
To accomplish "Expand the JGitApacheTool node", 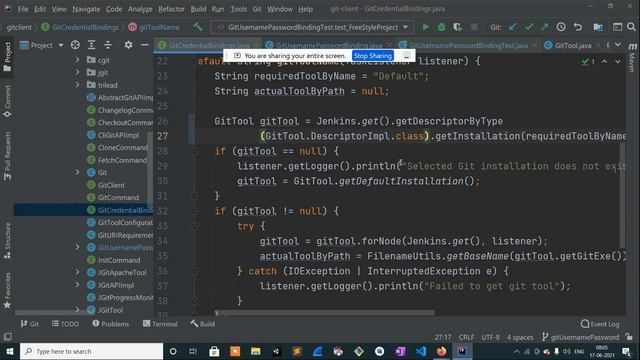I will pyautogui.click(x=77, y=272).
